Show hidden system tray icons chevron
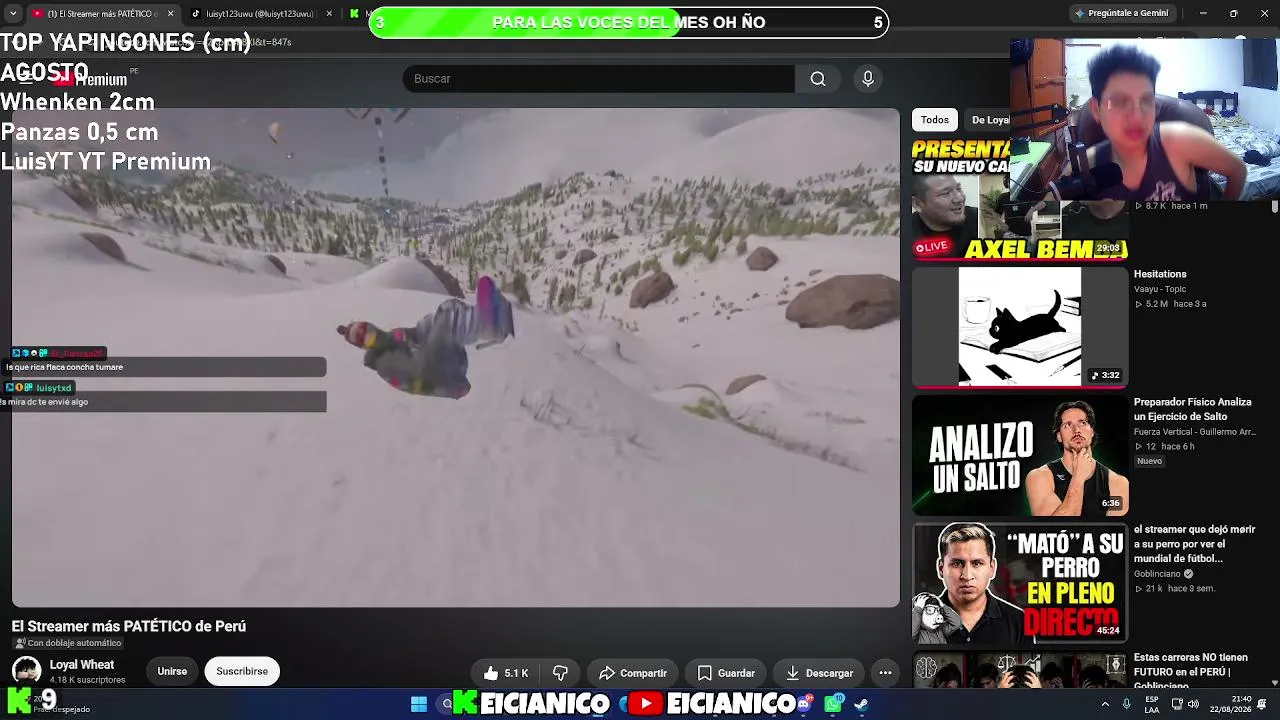Screen dimensions: 1280x720 coord(1105,704)
